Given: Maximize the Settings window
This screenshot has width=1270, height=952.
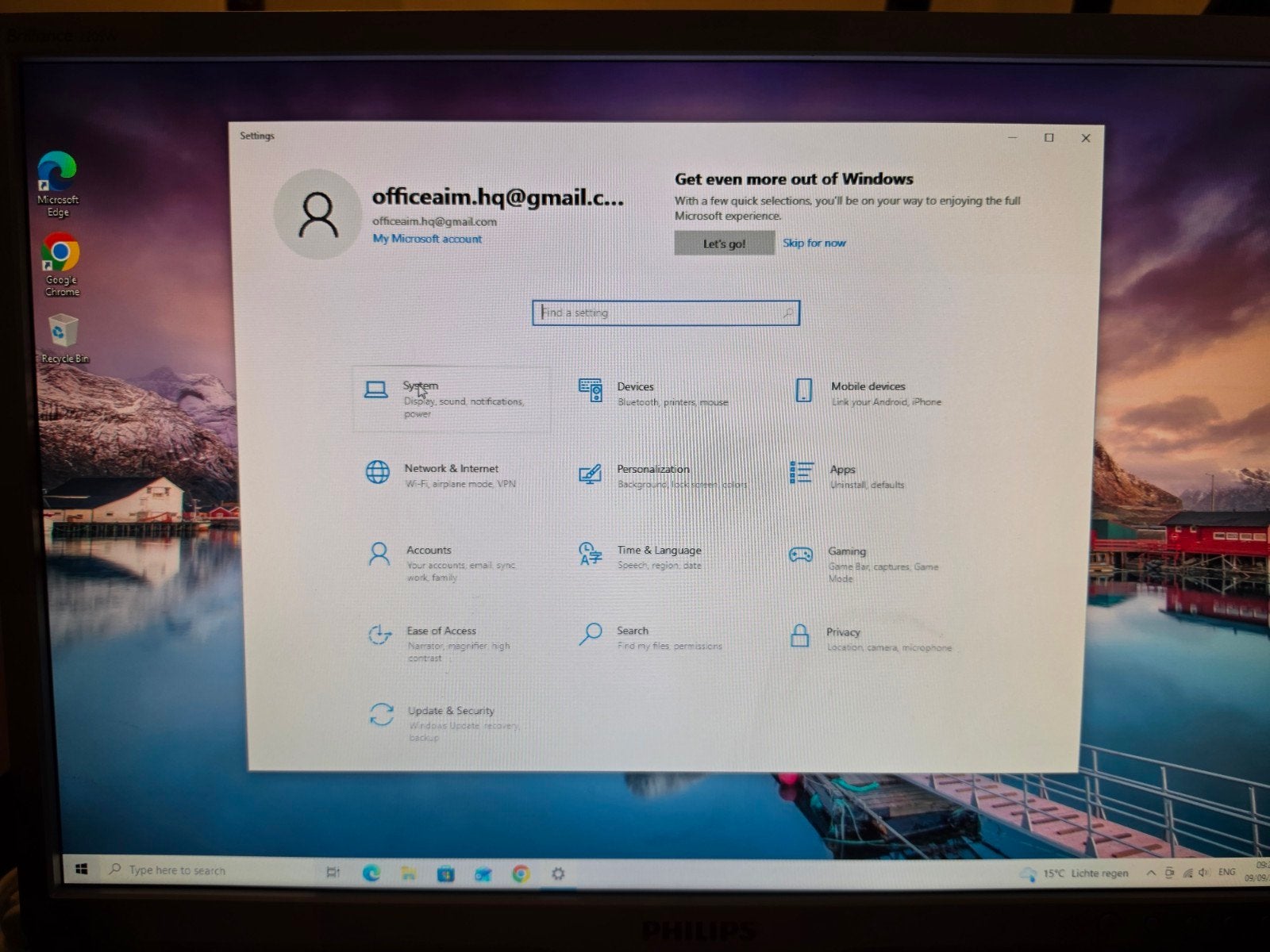Looking at the screenshot, I should [x=1049, y=138].
